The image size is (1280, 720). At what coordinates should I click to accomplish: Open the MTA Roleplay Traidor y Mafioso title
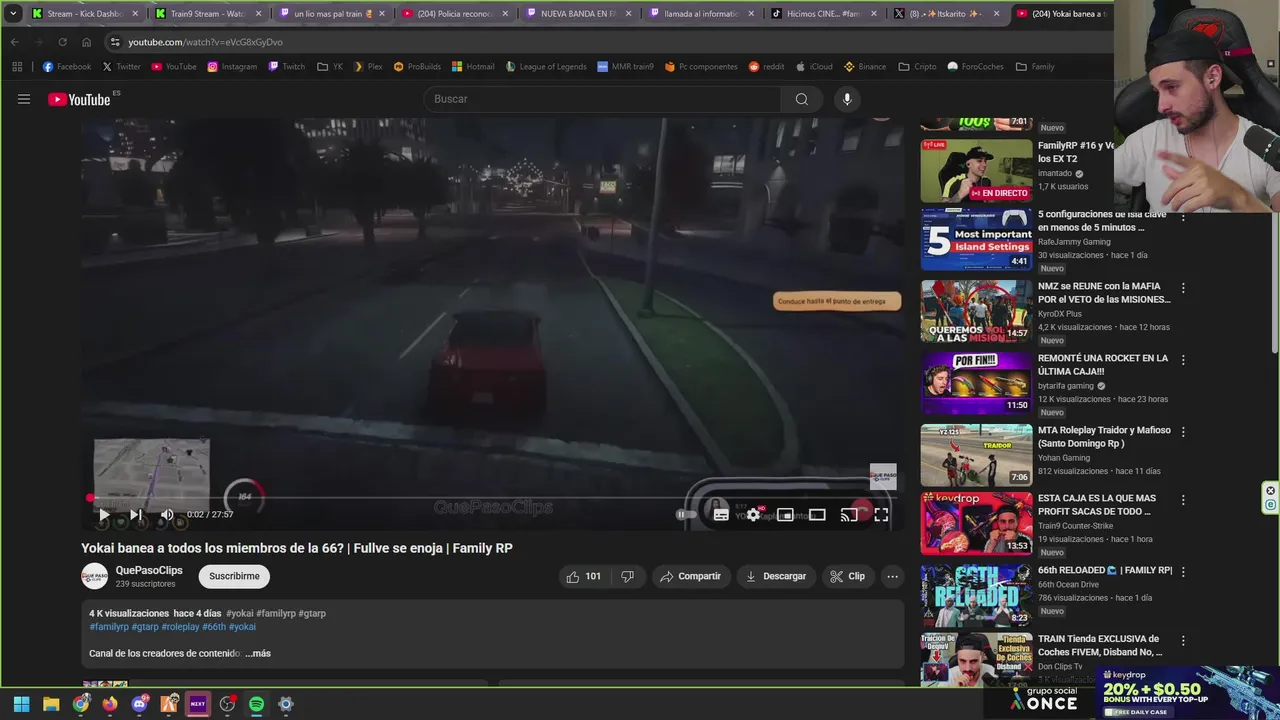pyautogui.click(x=1104, y=437)
